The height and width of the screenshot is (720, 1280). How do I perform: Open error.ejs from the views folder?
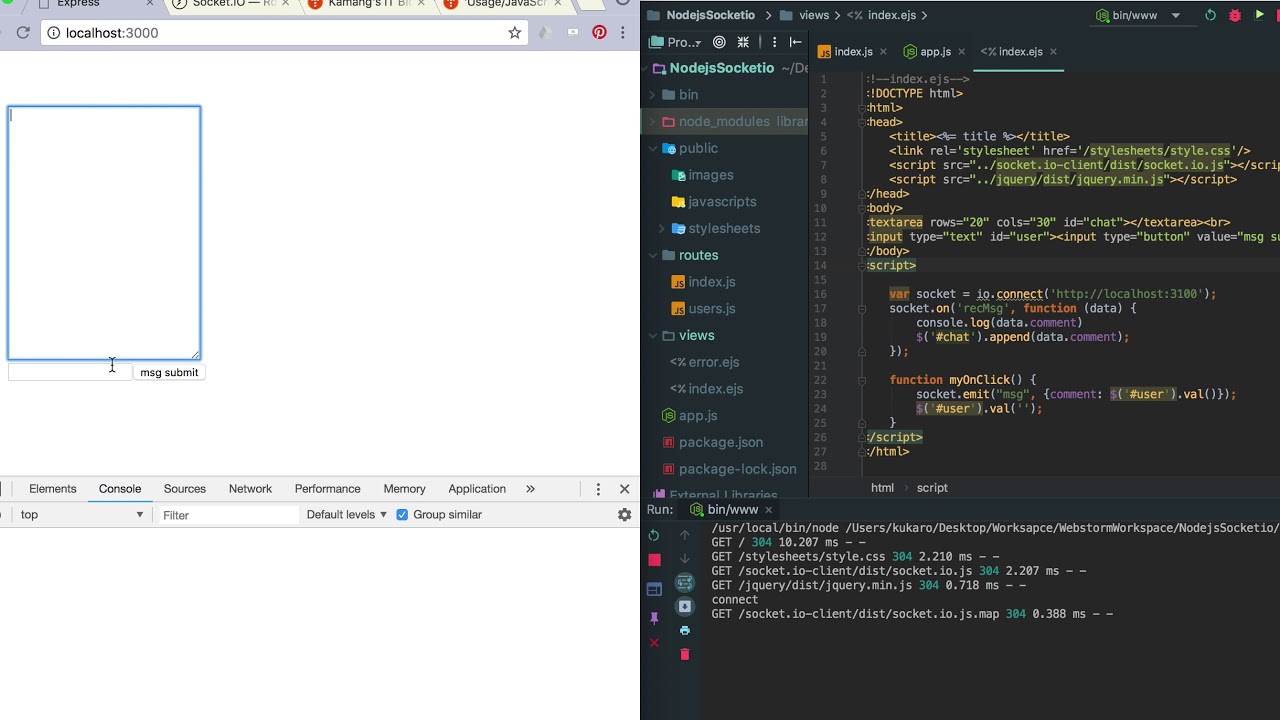coord(713,362)
